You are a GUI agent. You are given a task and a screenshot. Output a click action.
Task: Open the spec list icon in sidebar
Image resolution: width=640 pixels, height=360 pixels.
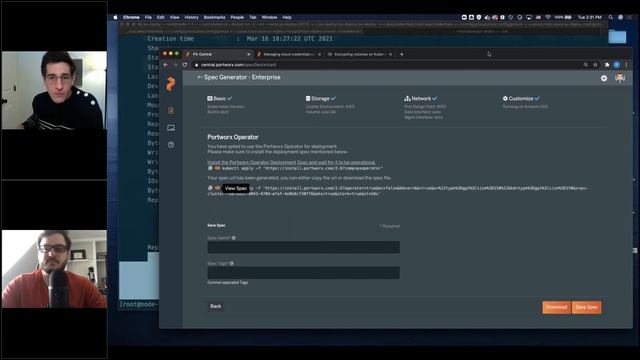tap(171, 111)
